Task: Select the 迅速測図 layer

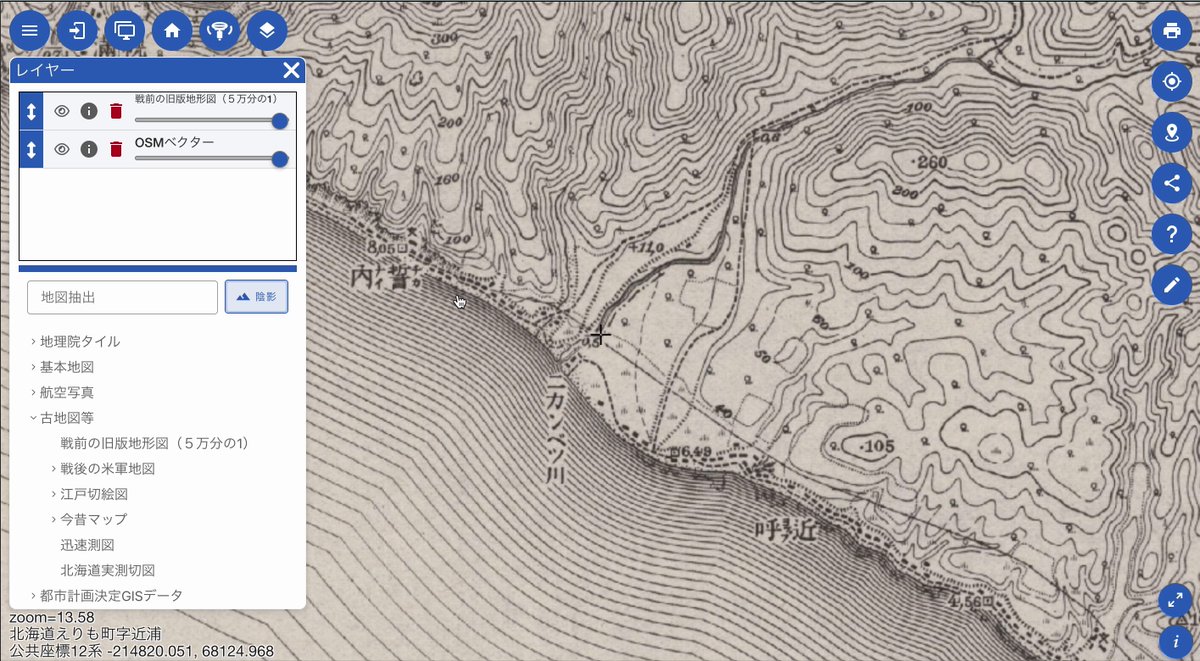Action: click(87, 545)
